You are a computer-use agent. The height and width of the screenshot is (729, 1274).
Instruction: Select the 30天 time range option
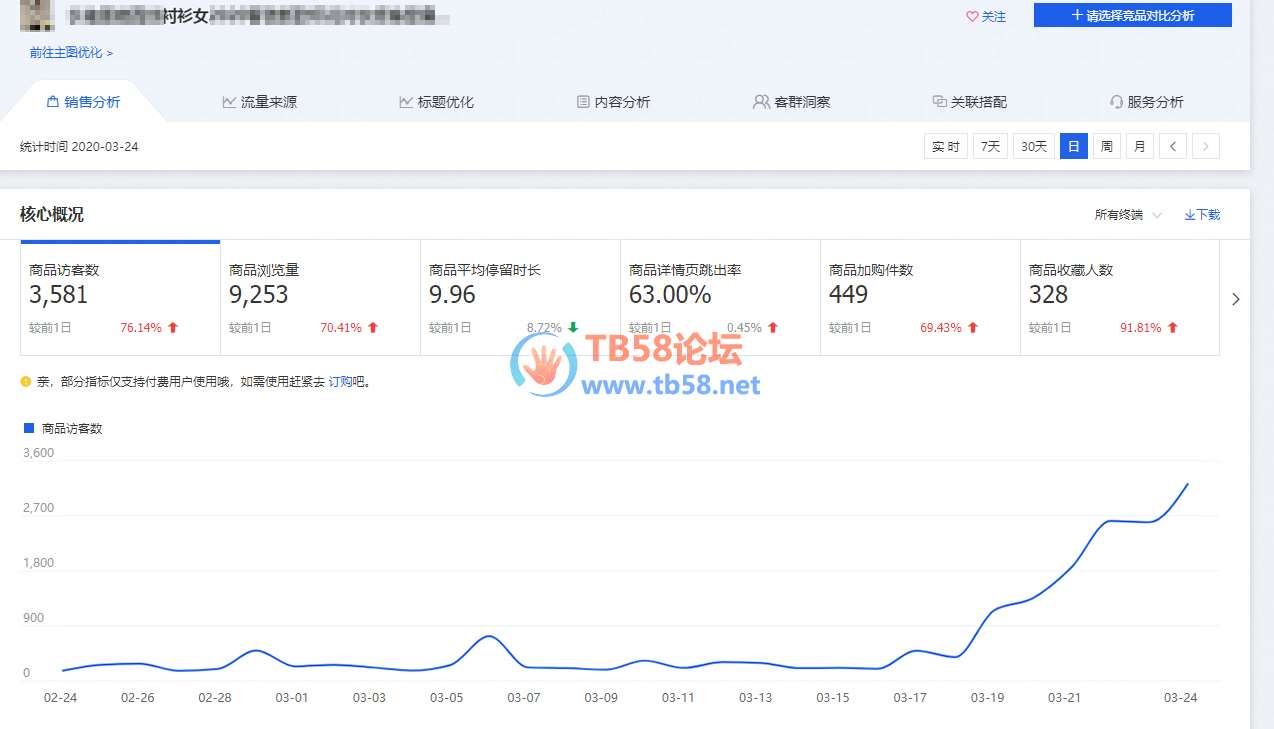[1034, 147]
